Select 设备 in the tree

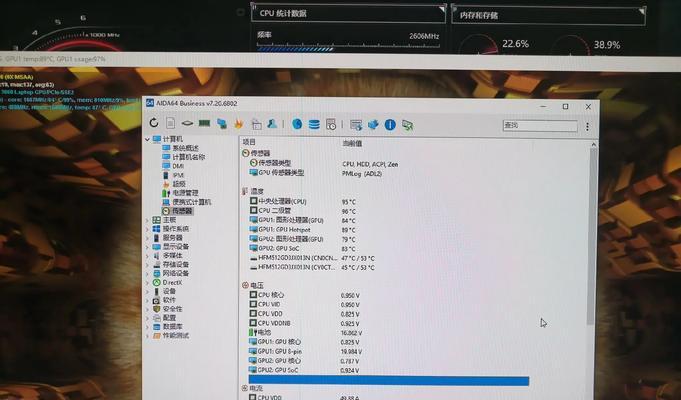[x=164, y=291]
